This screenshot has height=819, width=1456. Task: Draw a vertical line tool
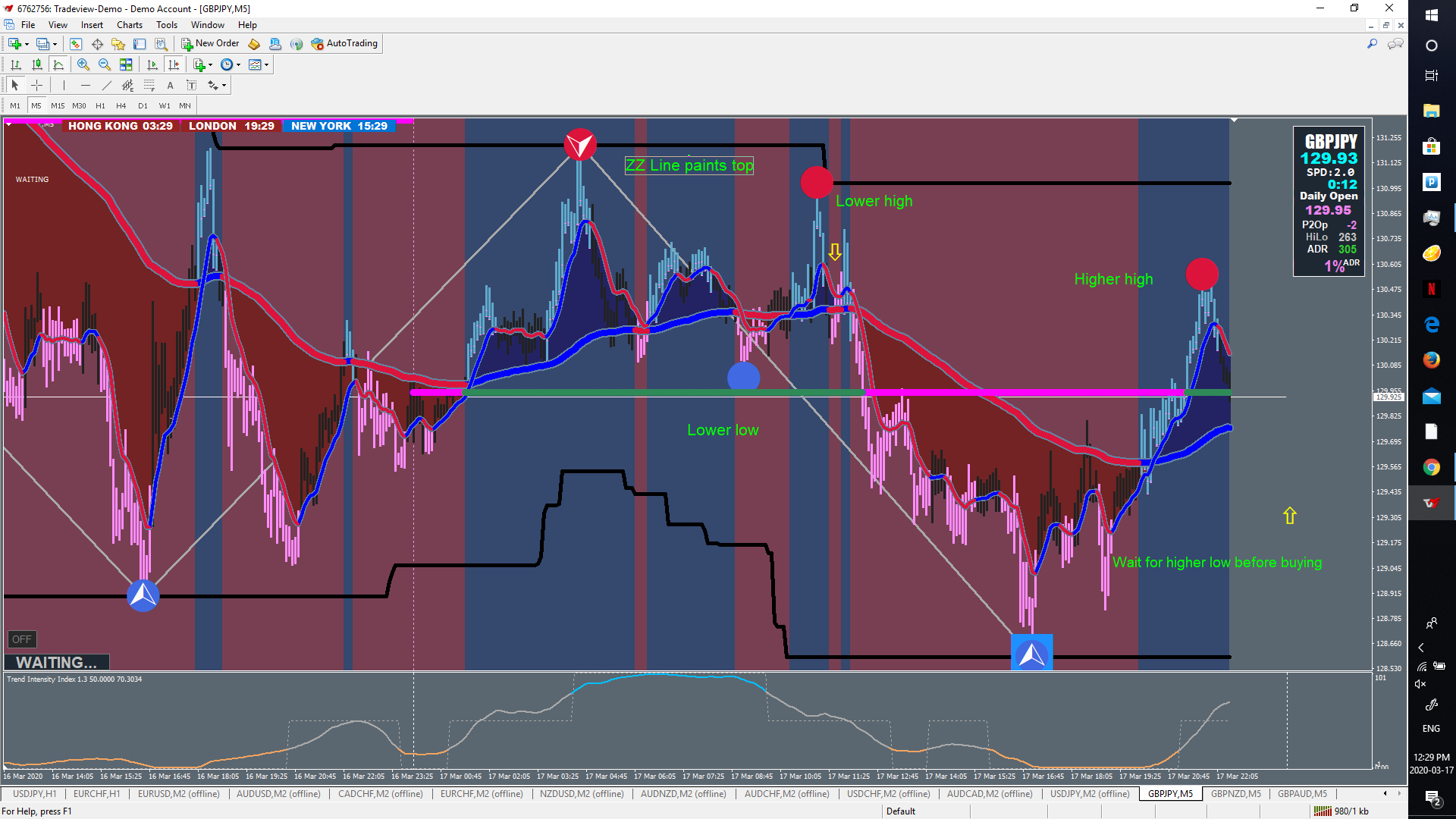point(64,85)
